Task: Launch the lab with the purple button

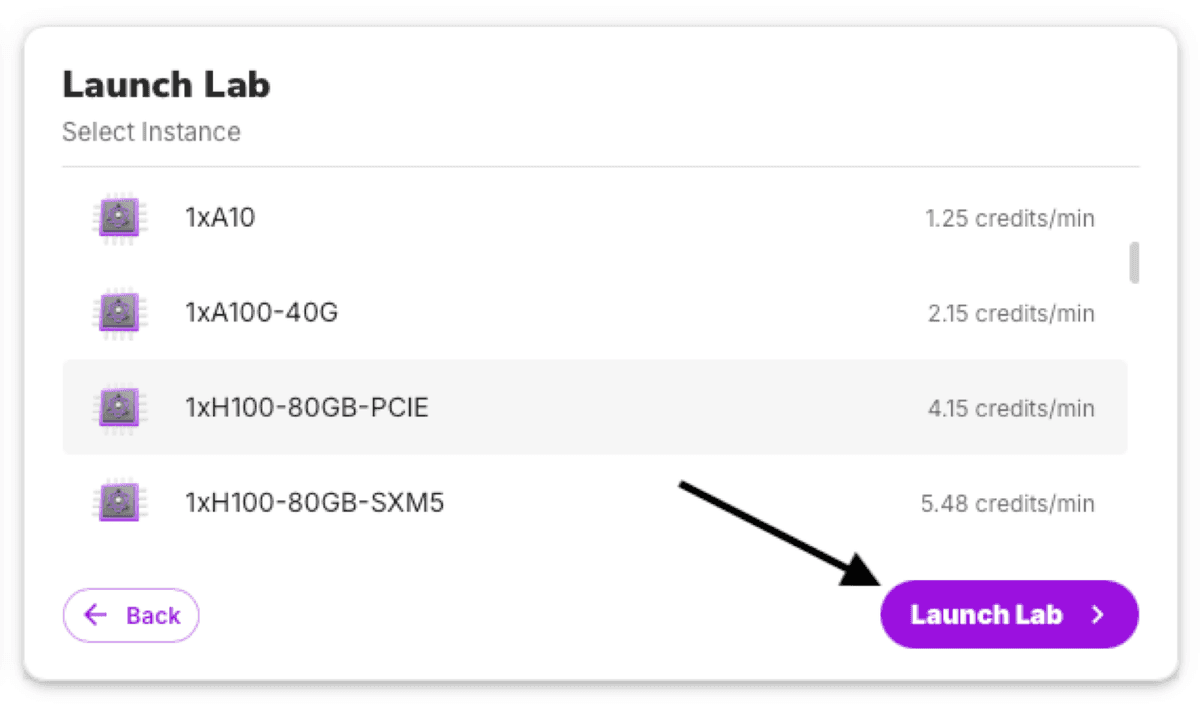Action: [1009, 614]
